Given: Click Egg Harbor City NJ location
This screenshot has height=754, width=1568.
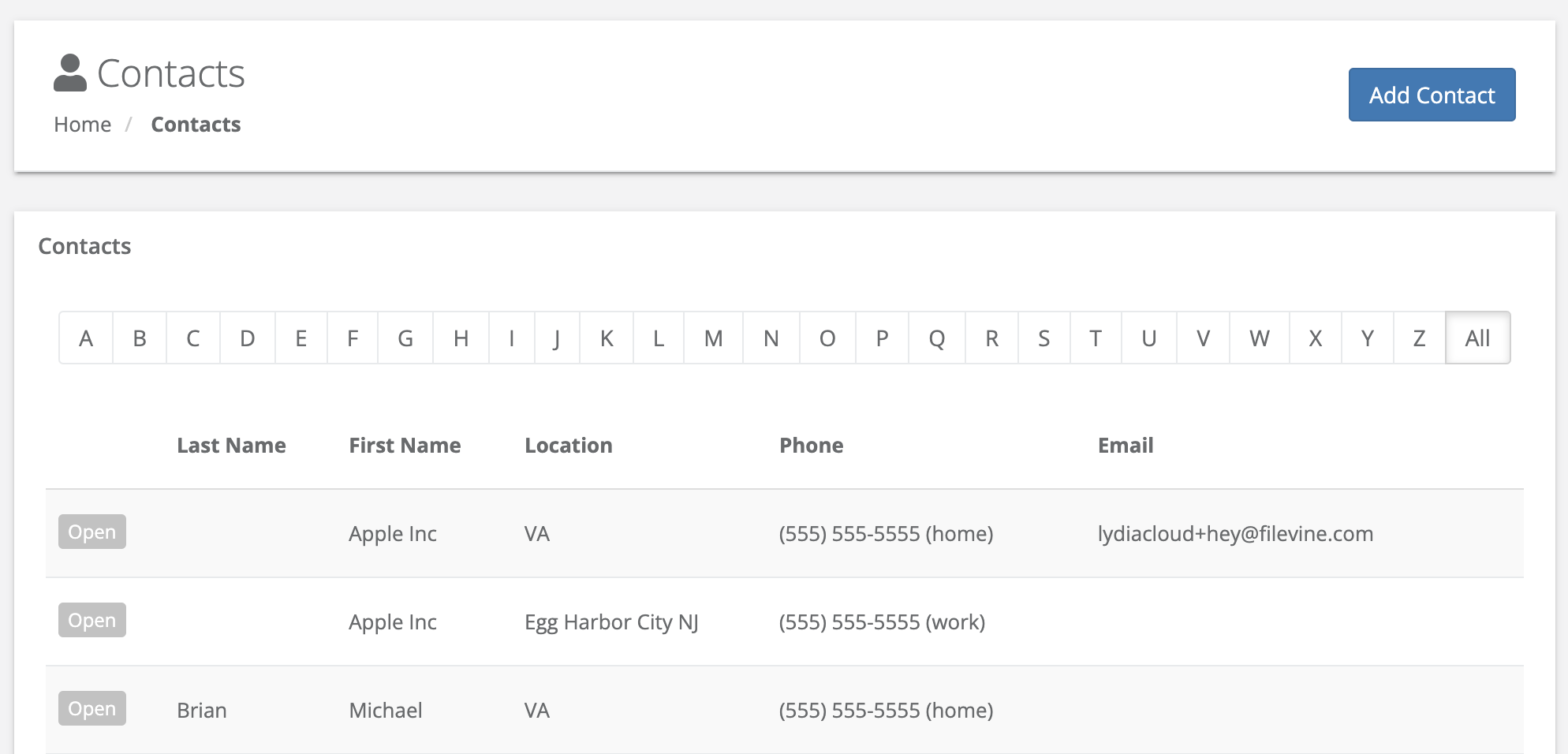Looking at the screenshot, I should click(x=611, y=622).
